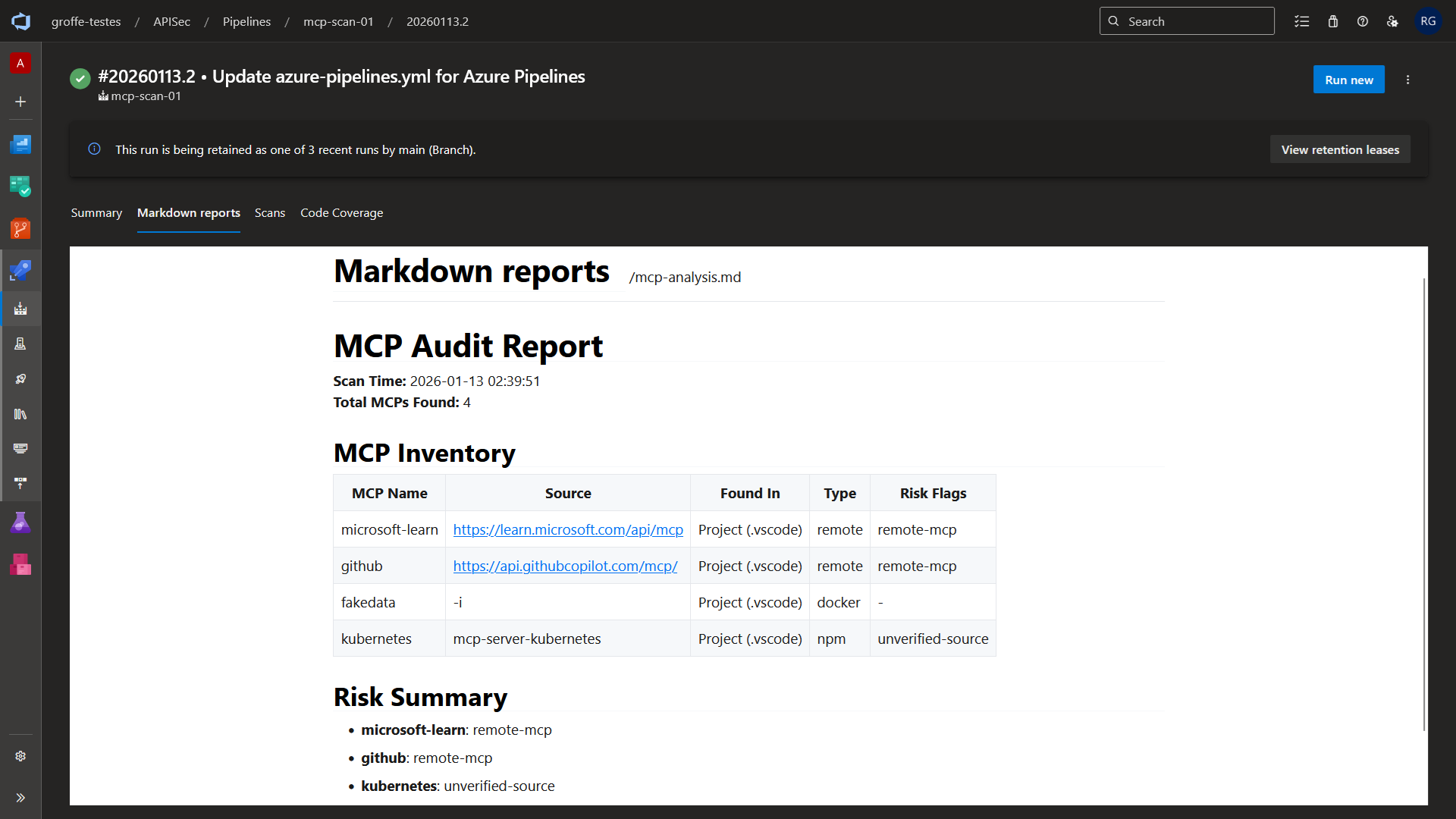Open more actions menu next to Run new
The height and width of the screenshot is (819, 1456).
tap(1408, 80)
